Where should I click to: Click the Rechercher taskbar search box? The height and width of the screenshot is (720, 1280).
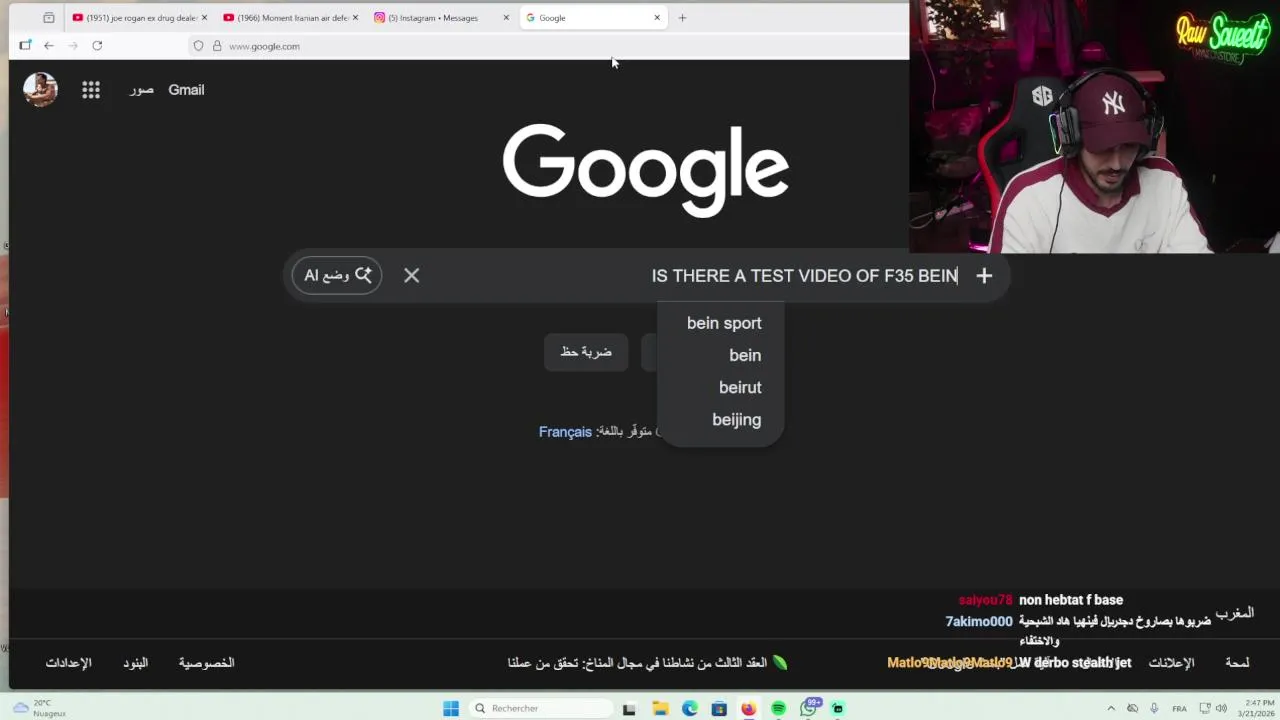pyautogui.click(x=541, y=708)
